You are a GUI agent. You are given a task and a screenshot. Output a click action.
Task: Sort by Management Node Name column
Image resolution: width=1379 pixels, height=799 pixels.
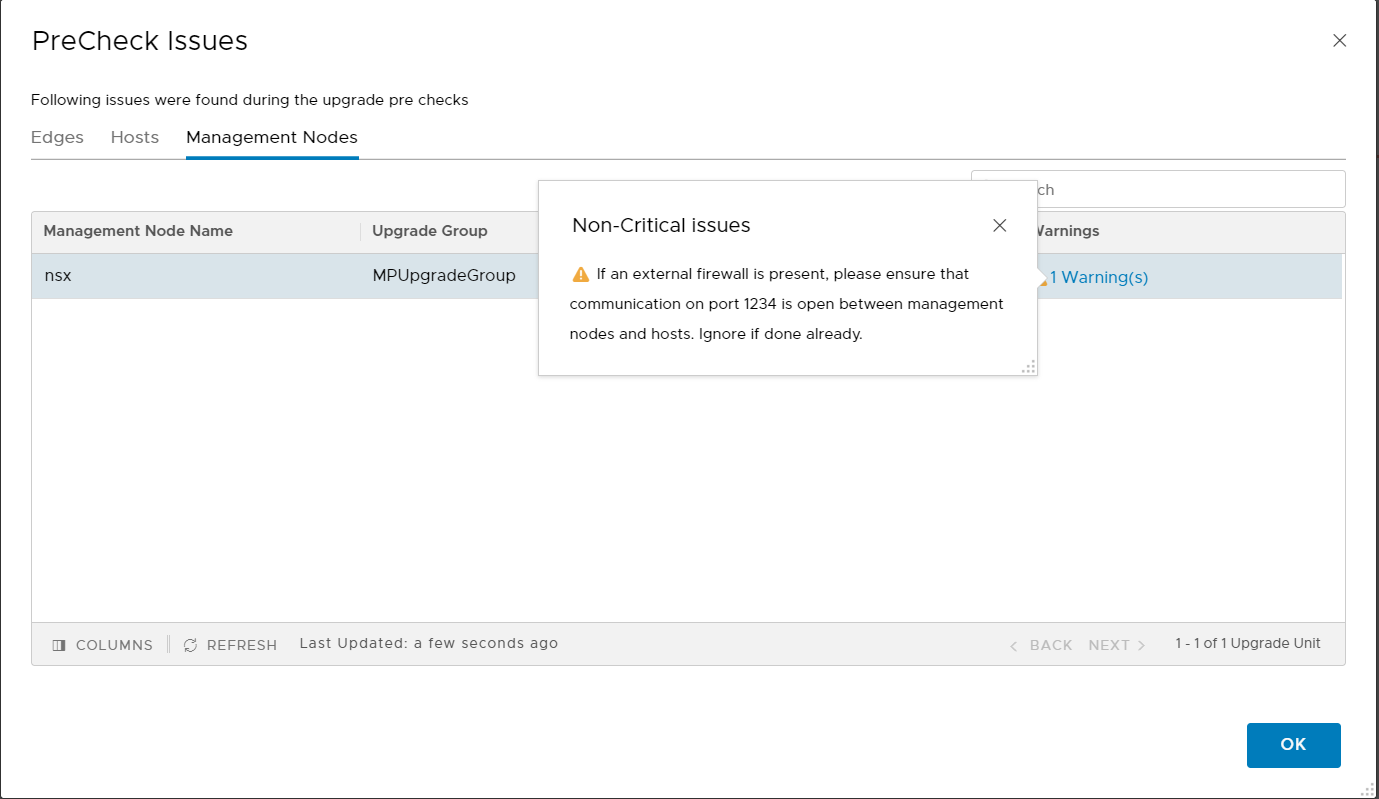[138, 231]
